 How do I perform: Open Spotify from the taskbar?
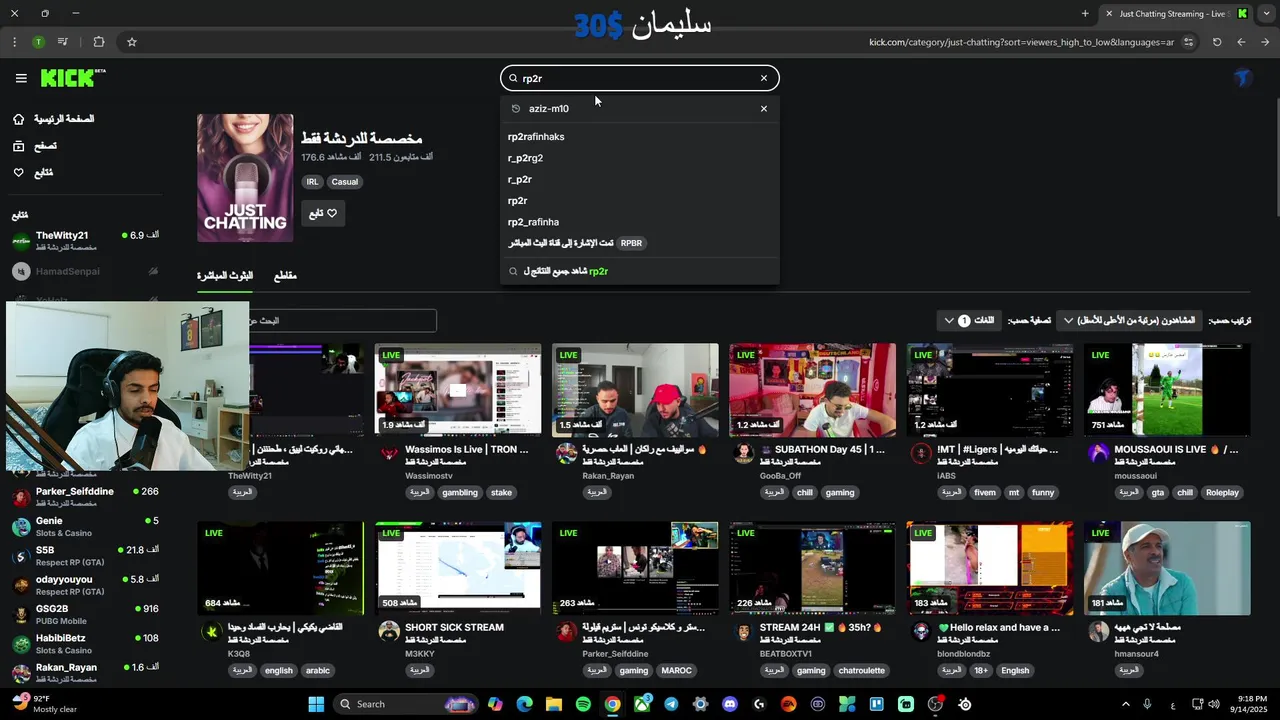[583, 704]
